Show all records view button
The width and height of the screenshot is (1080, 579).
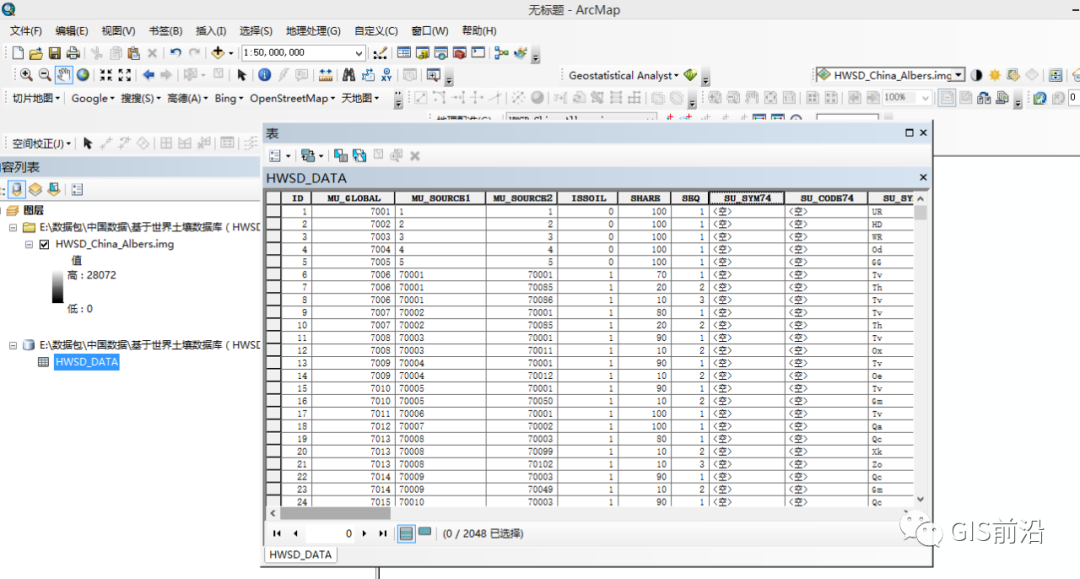click(x=406, y=534)
